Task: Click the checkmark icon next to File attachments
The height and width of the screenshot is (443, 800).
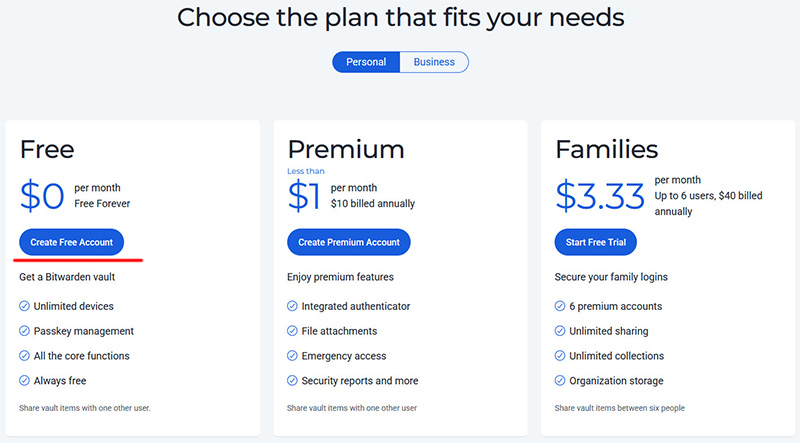Action: pos(292,331)
